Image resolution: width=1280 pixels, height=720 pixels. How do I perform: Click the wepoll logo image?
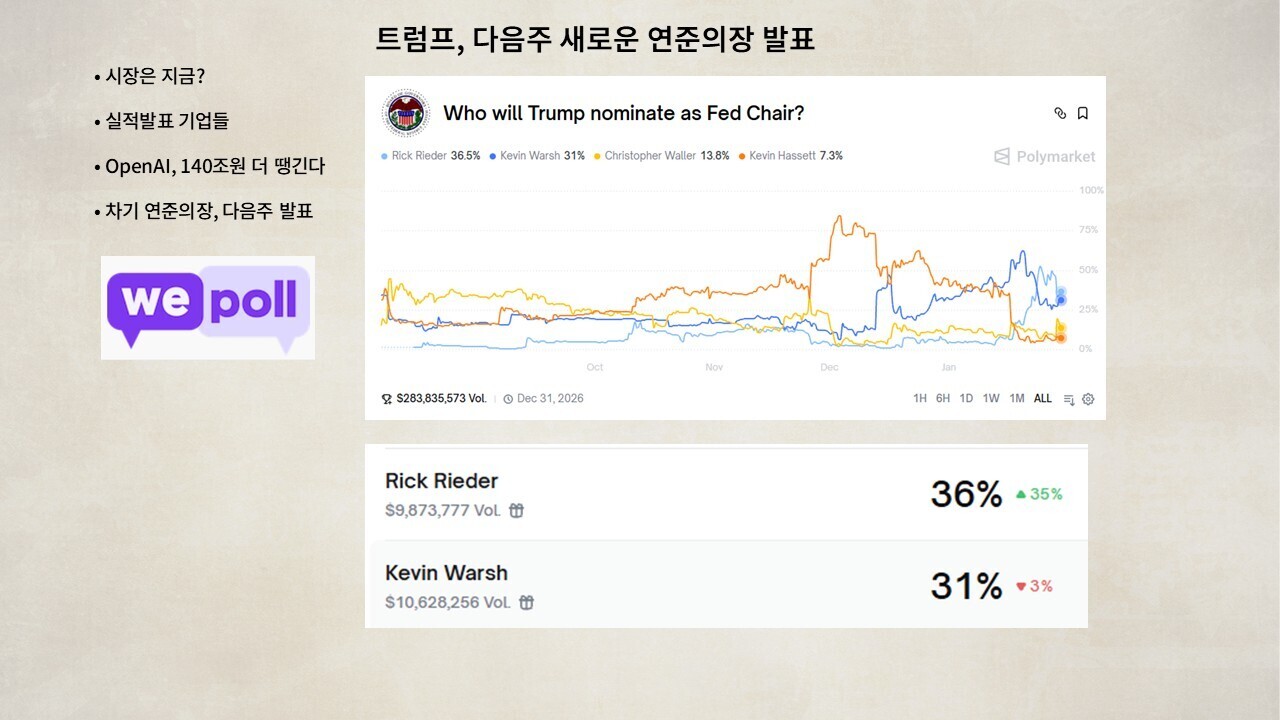[x=208, y=307]
